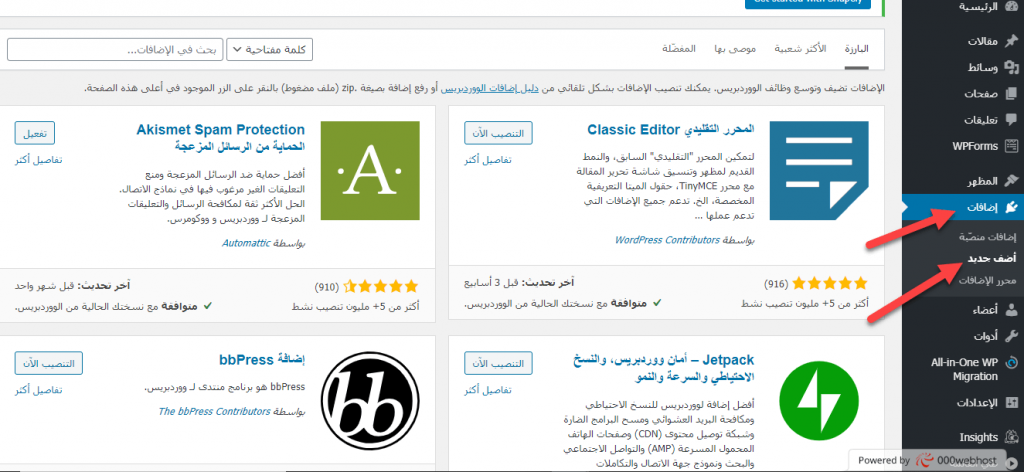
Task: Focus the plugin search input field
Action: pos(115,50)
